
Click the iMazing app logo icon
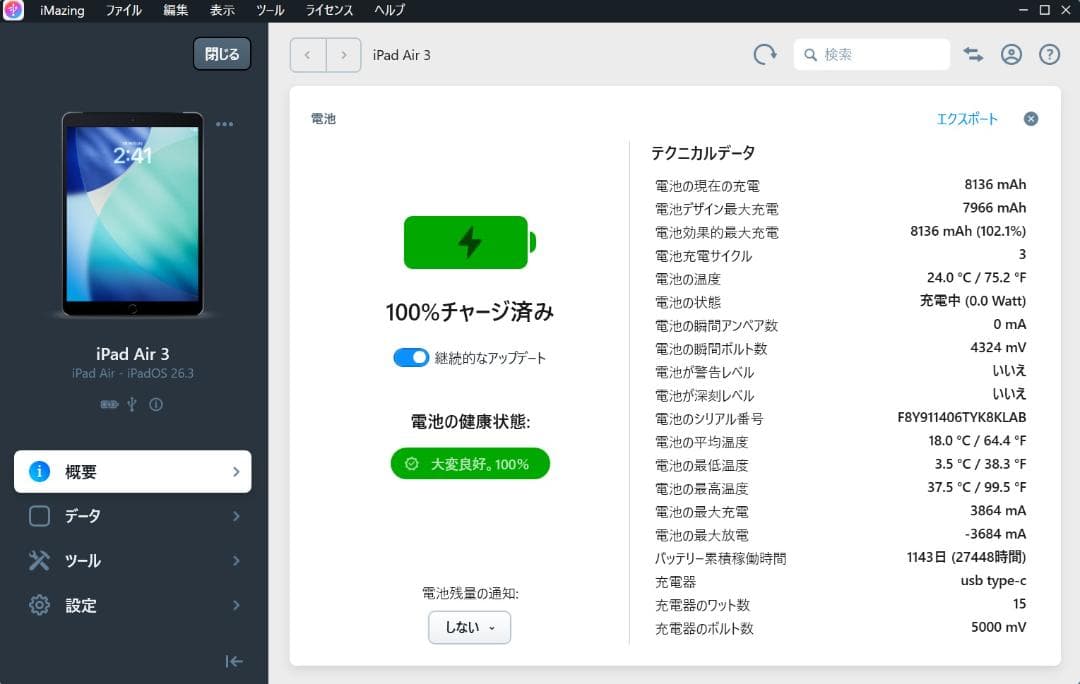[x=13, y=10]
